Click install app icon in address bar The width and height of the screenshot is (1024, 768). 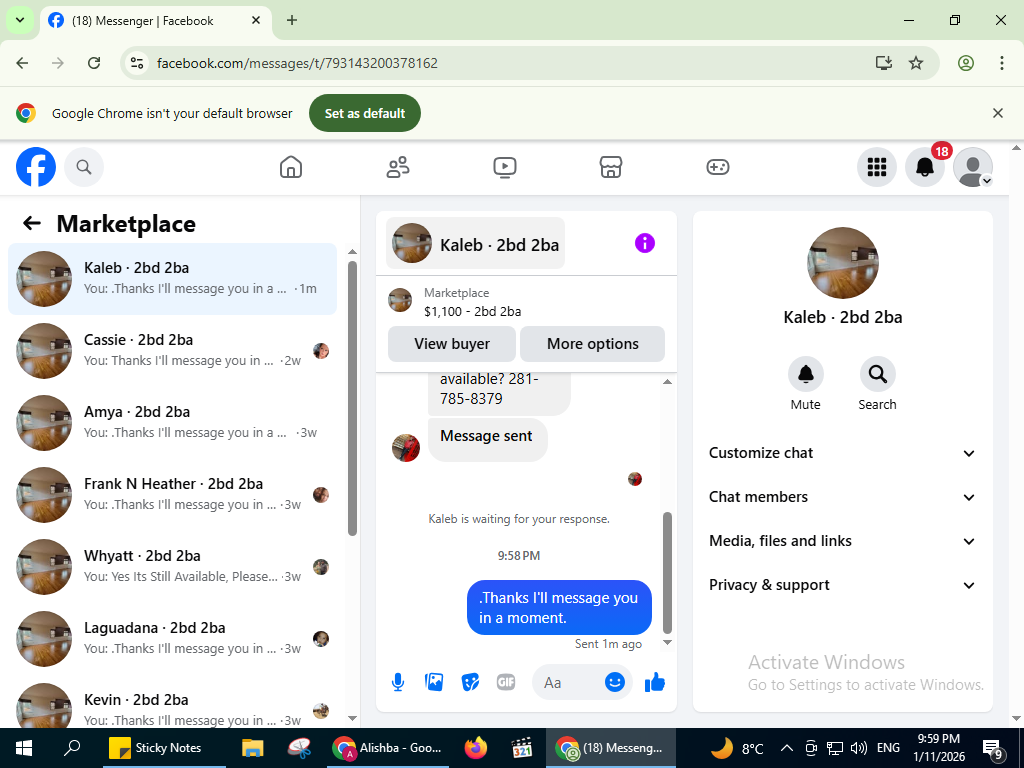coord(884,63)
